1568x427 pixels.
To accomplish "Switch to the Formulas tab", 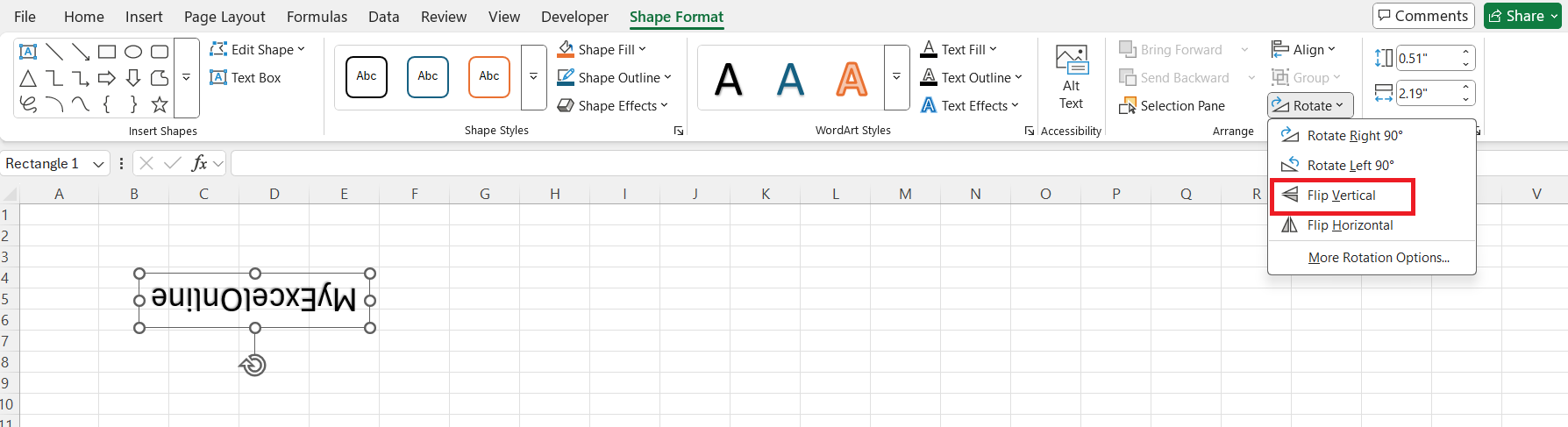I will (317, 17).
